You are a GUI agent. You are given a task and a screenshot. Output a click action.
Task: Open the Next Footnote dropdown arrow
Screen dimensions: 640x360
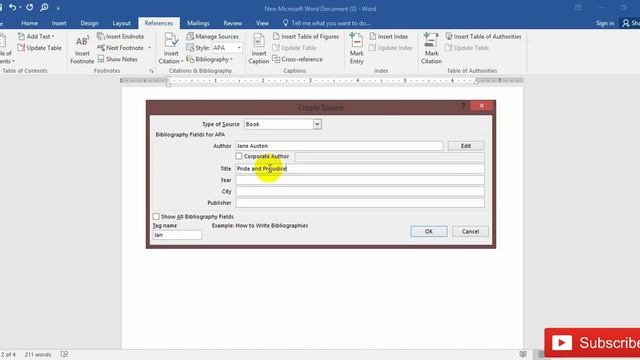(x=149, y=48)
